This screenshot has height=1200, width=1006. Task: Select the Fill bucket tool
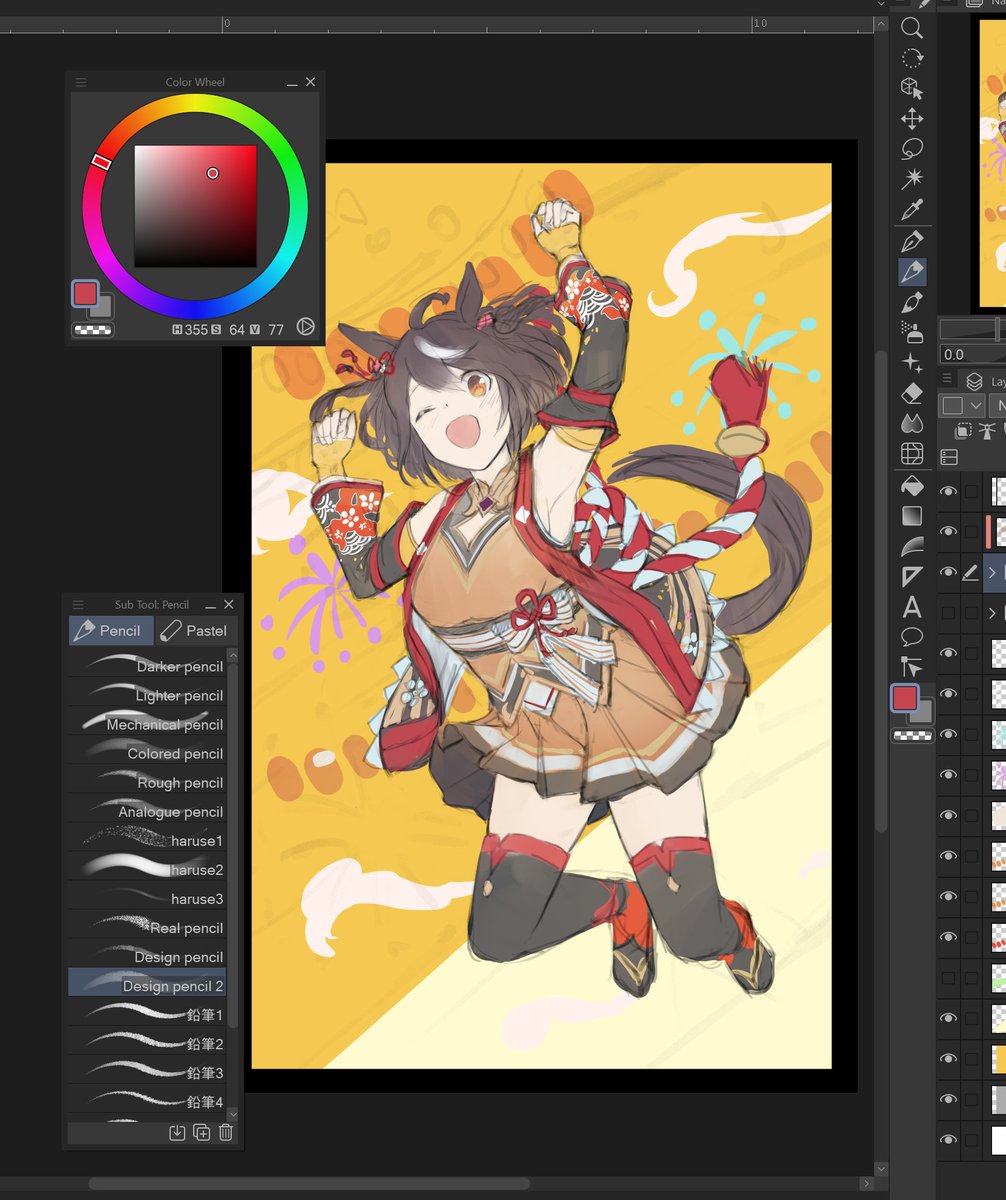click(912, 486)
